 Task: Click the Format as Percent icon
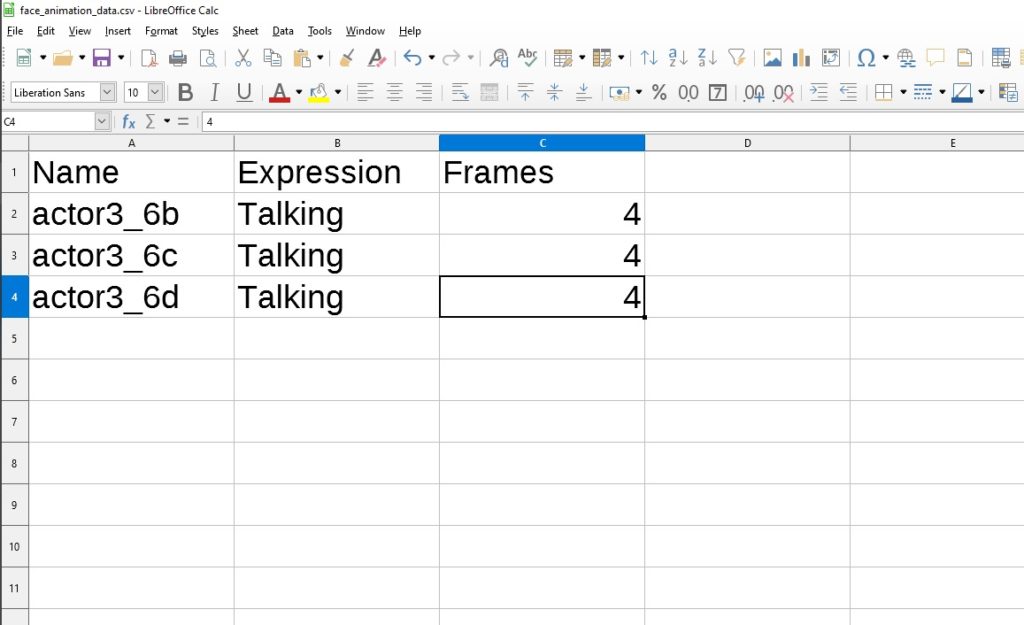[x=659, y=93]
